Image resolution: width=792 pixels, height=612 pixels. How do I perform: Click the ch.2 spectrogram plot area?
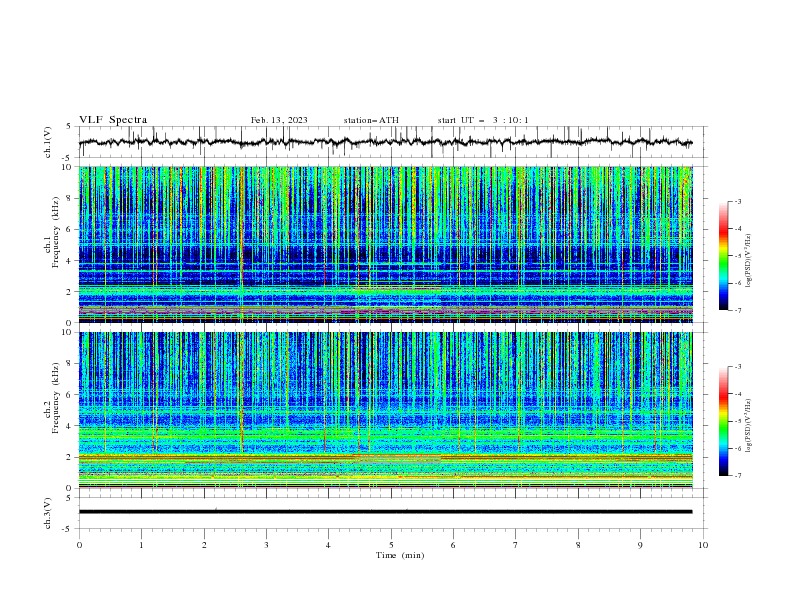[385, 410]
